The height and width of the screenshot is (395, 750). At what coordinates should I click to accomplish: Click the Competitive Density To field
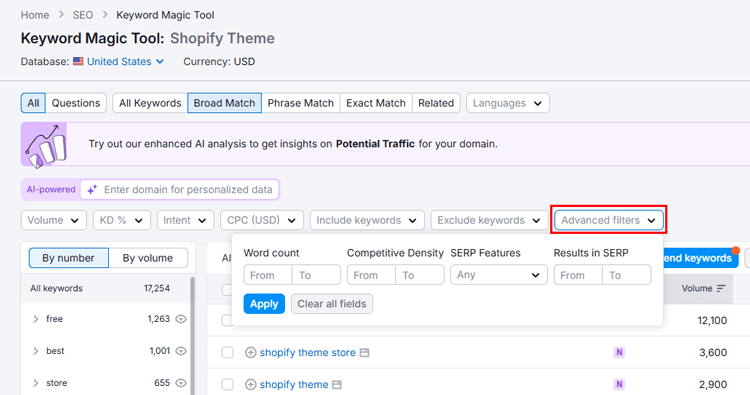[x=420, y=275]
